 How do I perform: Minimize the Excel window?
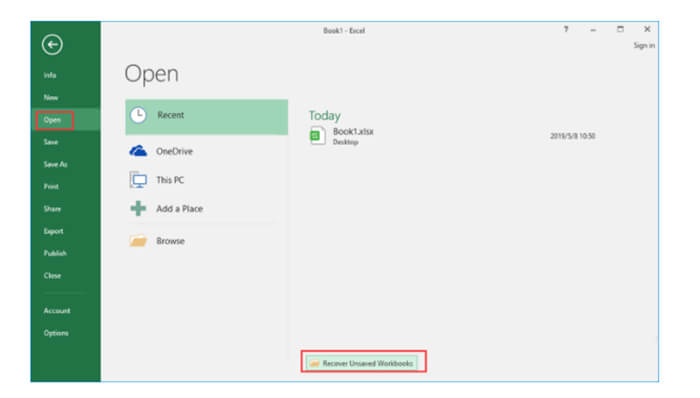pyautogui.click(x=593, y=30)
